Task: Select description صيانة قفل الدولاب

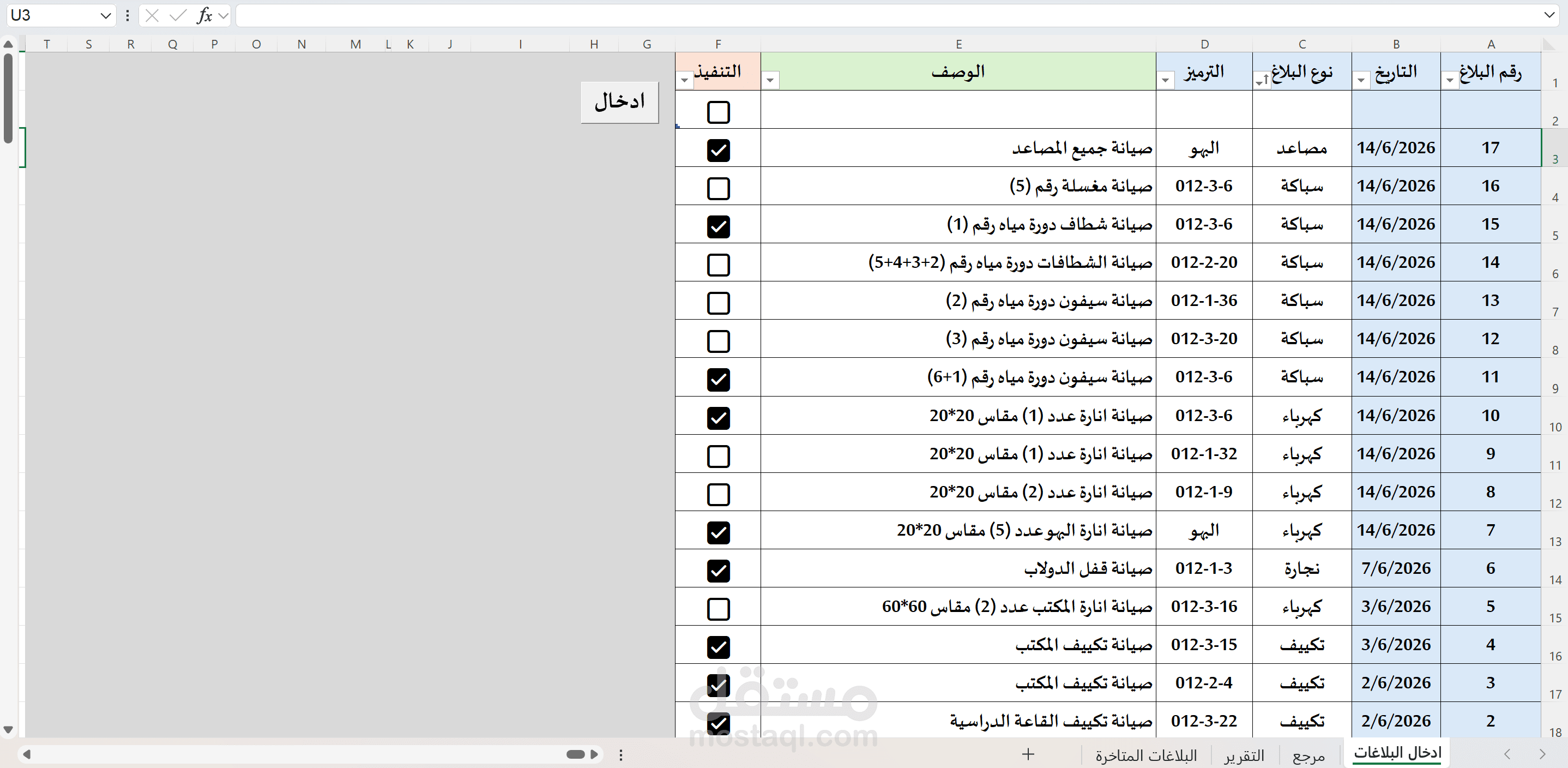Action: pos(958,568)
